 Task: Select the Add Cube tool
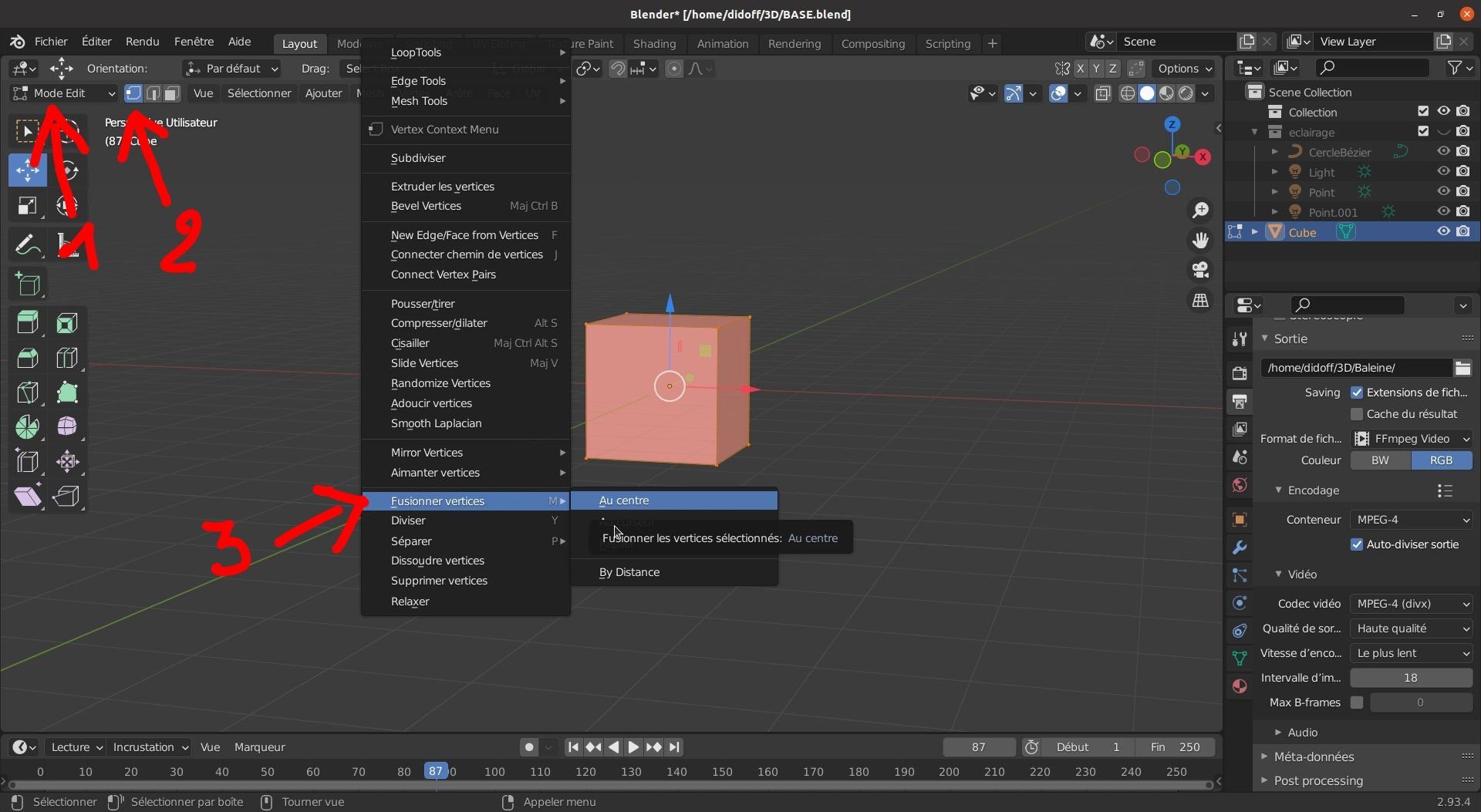point(28,285)
